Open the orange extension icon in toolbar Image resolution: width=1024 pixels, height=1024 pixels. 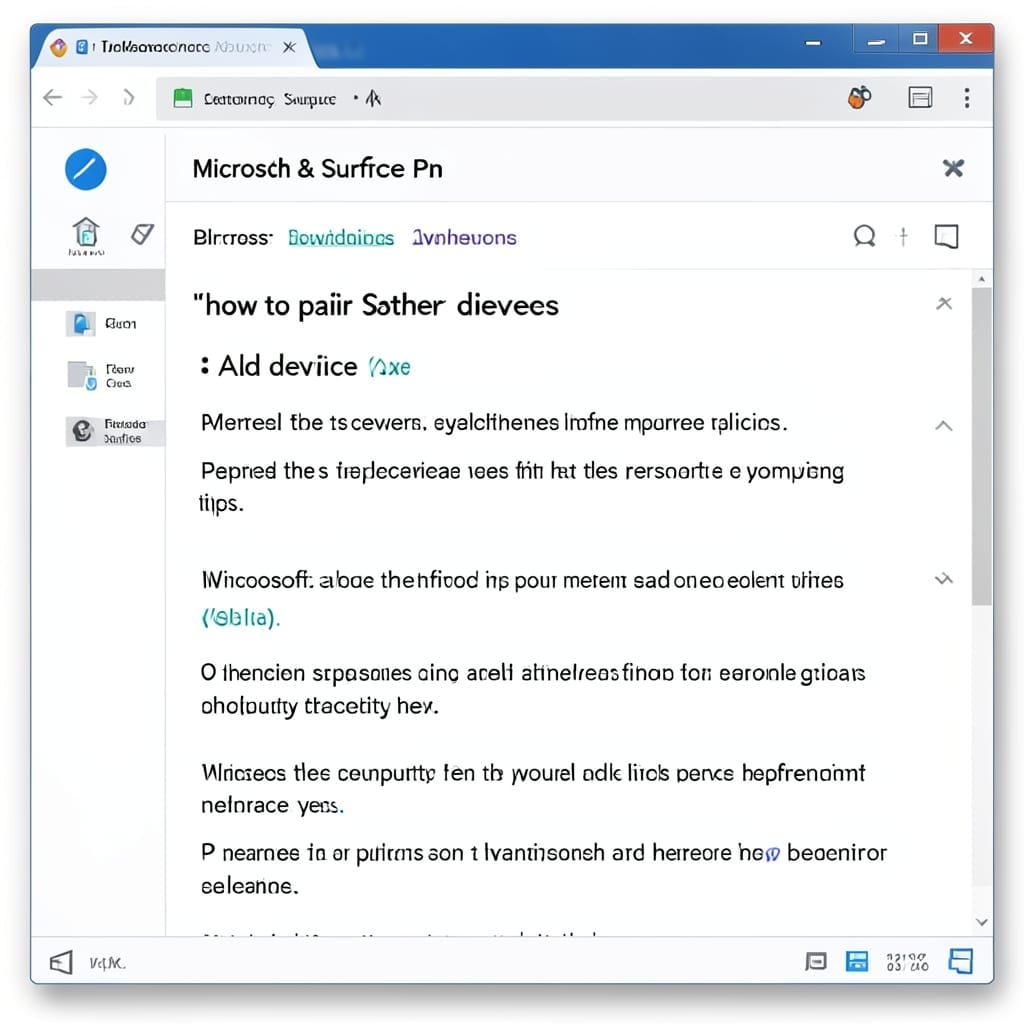pyautogui.click(x=859, y=97)
